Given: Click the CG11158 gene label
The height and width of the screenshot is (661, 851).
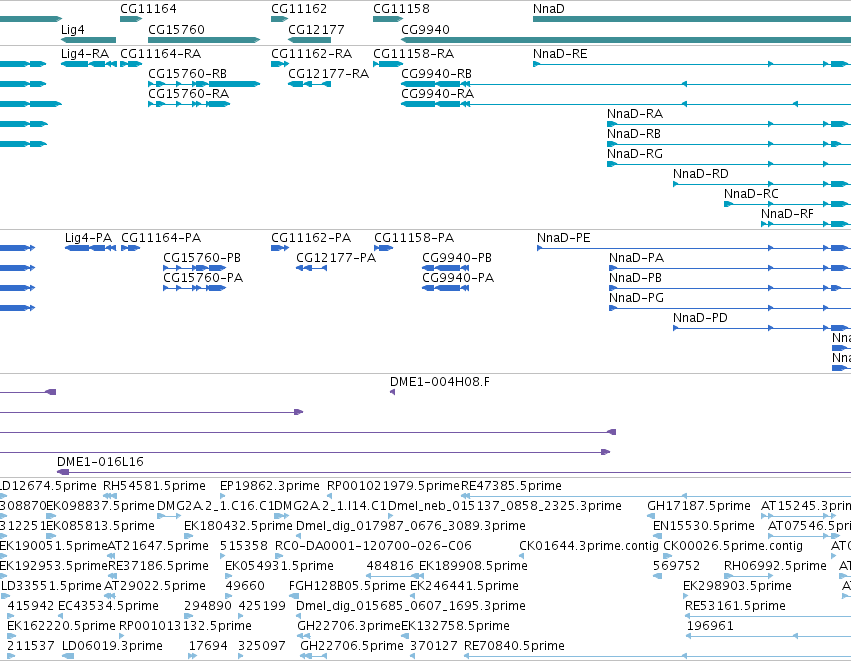Looking at the screenshot, I should click(401, 9).
